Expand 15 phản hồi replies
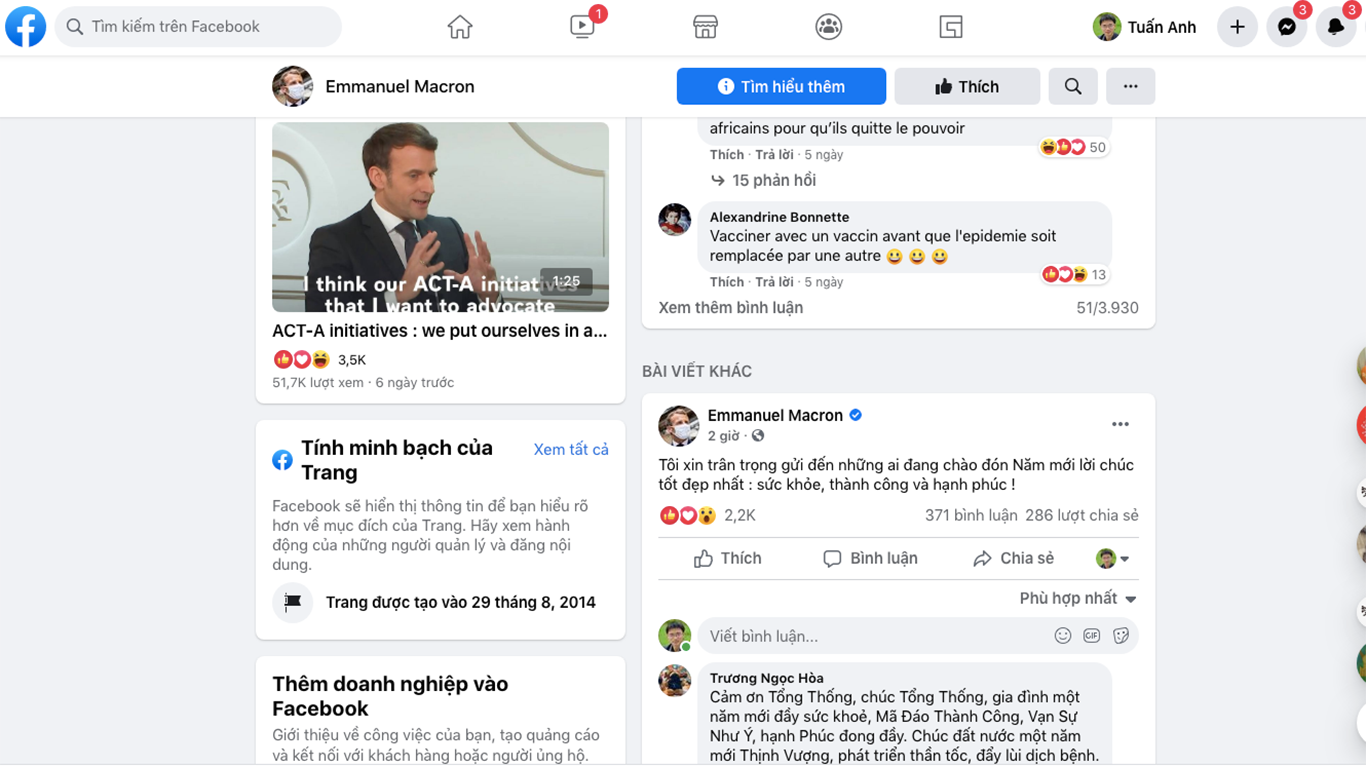Viewport: 1366px width, 768px height. click(x=764, y=181)
